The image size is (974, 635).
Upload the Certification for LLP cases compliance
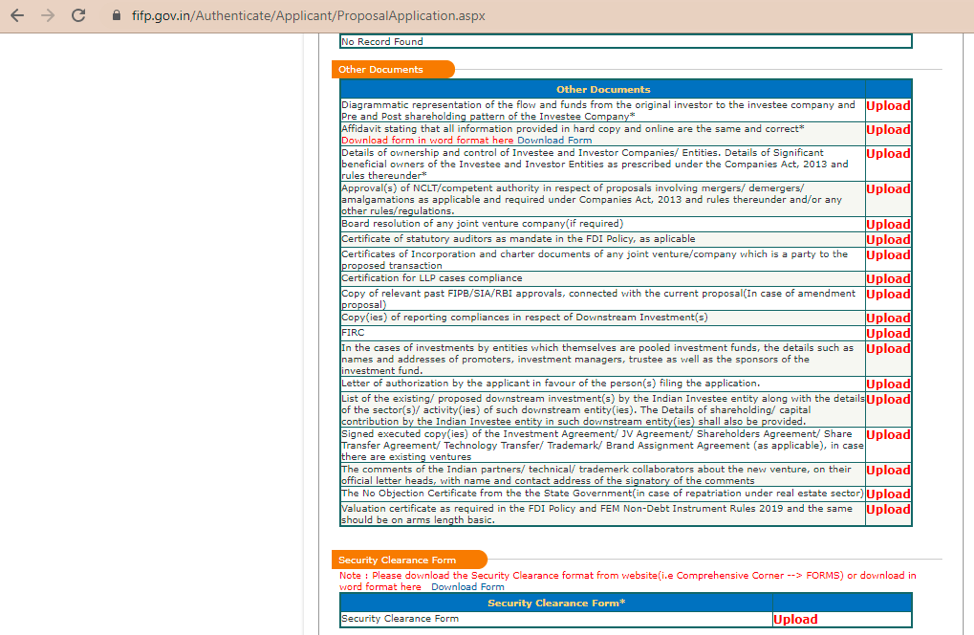[887, 278]
